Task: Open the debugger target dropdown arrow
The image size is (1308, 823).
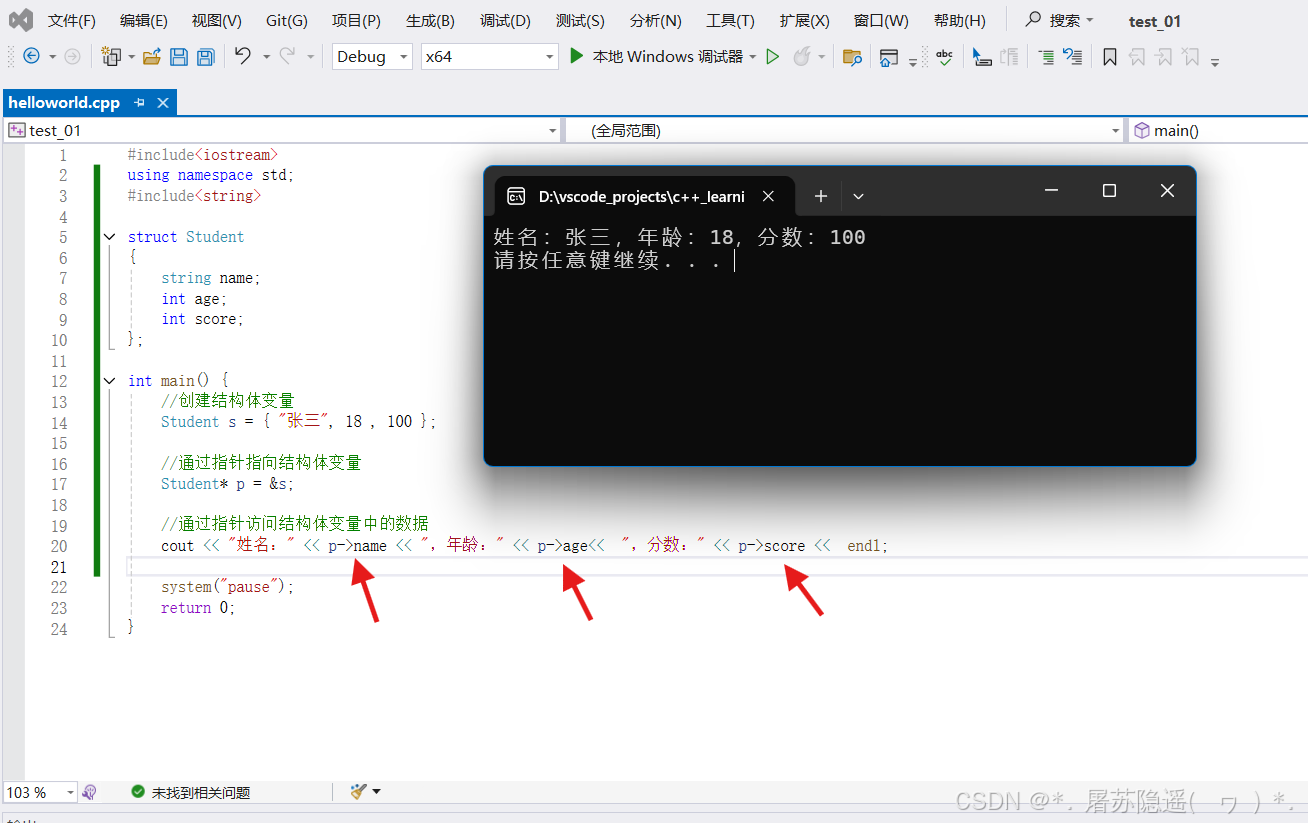Action: (x=752, y=57)
